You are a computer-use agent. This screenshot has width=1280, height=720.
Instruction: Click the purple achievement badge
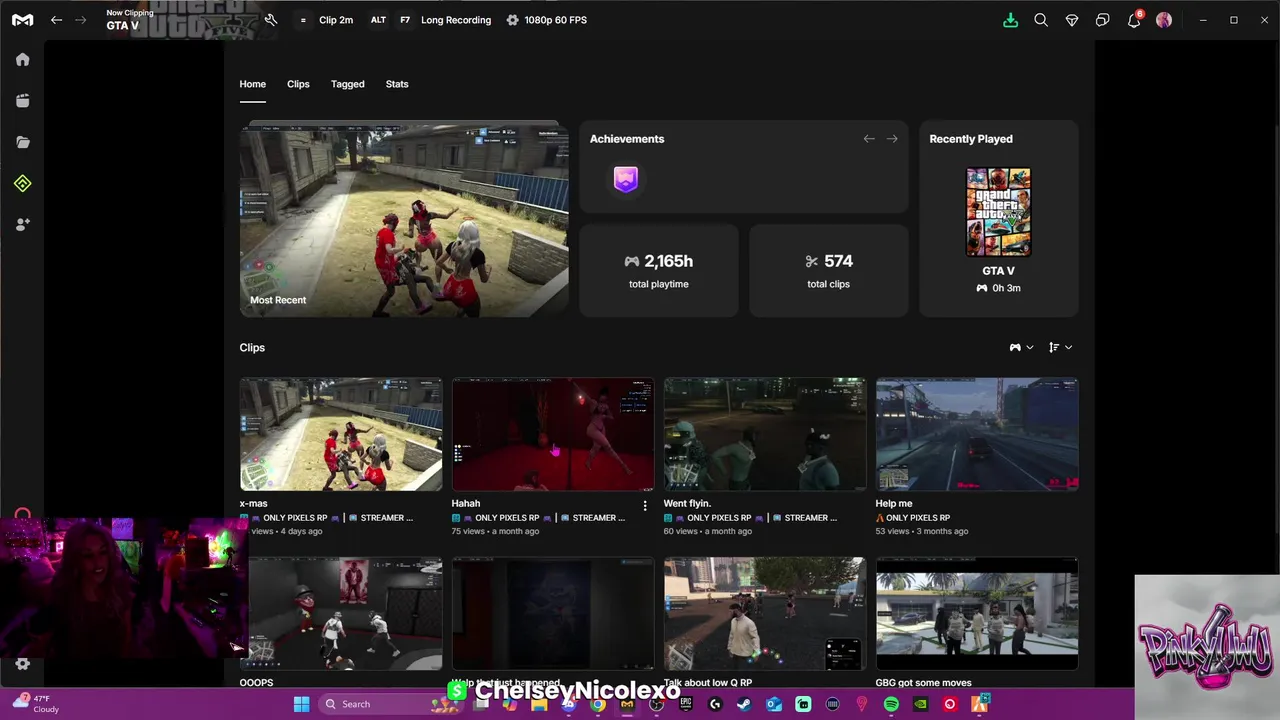pyautogui.click(x=626, y=179)
